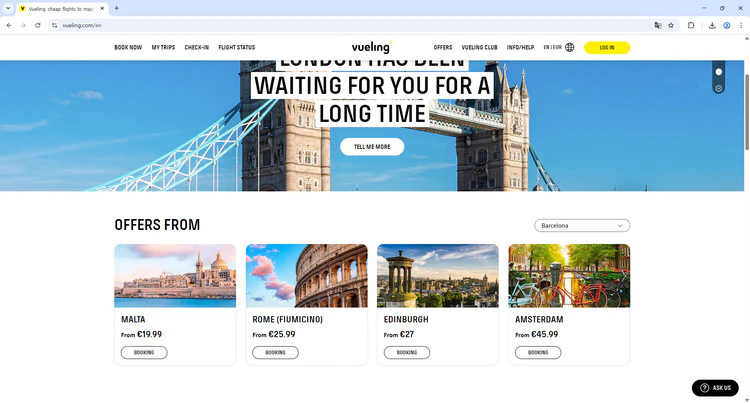Click the Vueling logo in the header
Image resolution: width=750 pixels, height=403 pixels.
tap(372, 47)
